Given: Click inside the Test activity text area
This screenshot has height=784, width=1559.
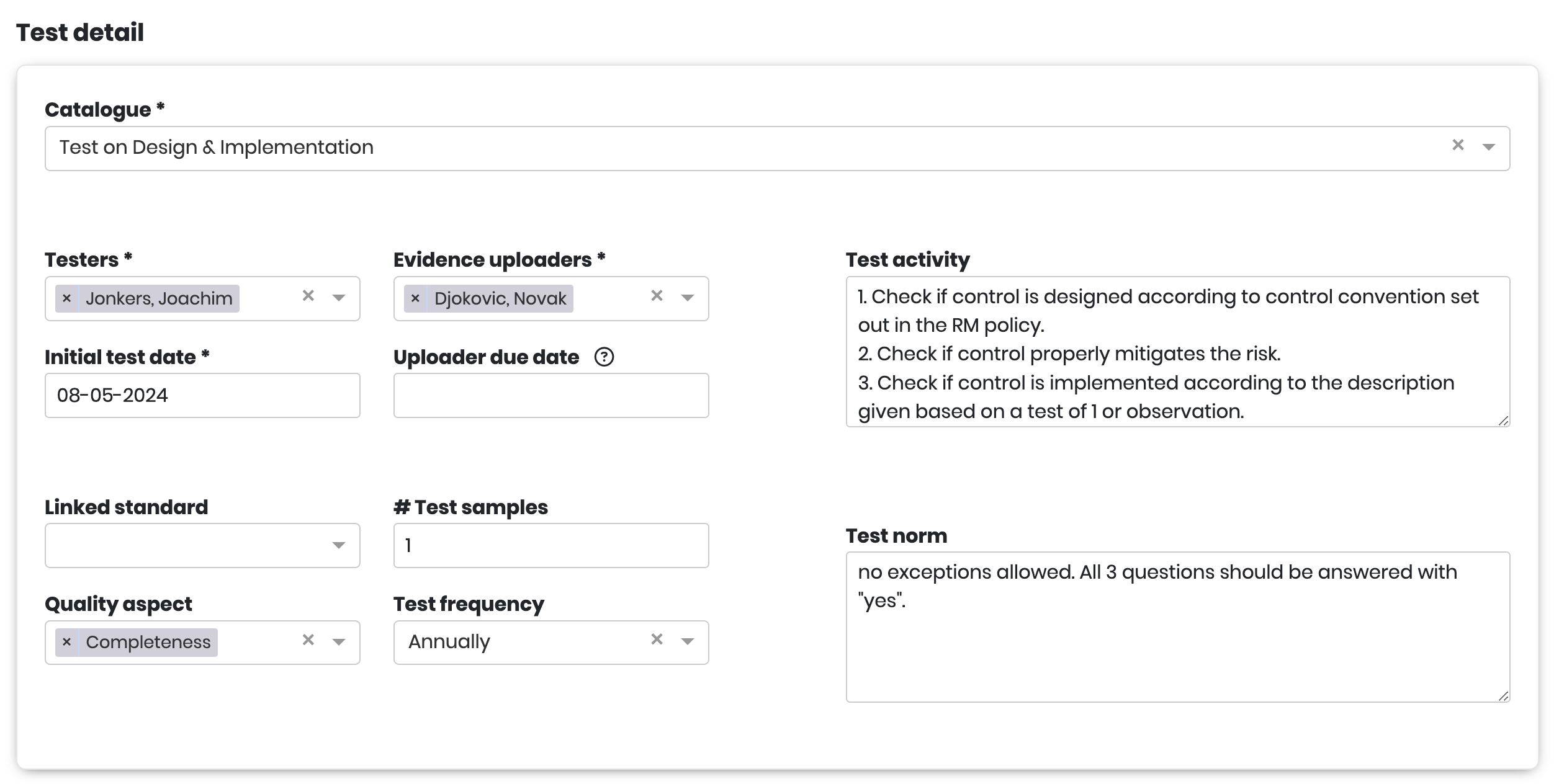Looking at the screenshot, I should [1177, 352].
